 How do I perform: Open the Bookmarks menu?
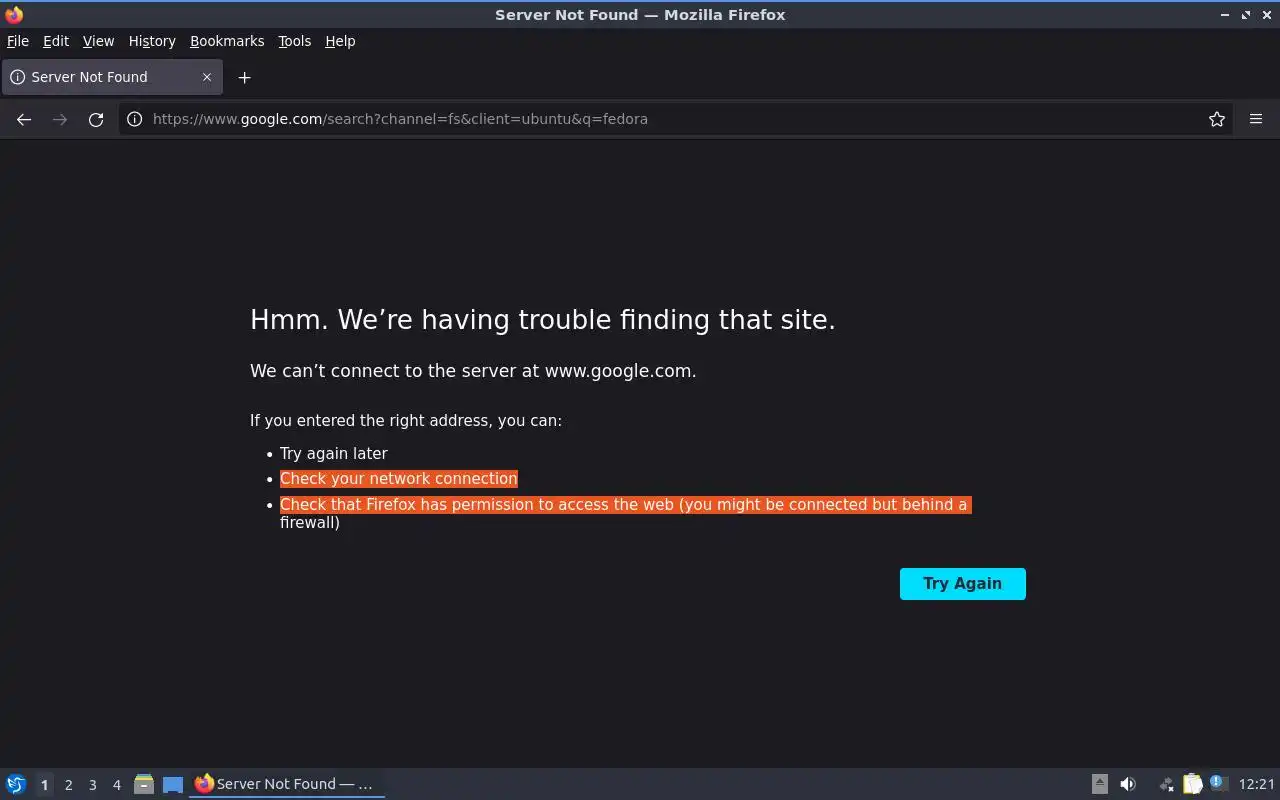tap(227, 41)
